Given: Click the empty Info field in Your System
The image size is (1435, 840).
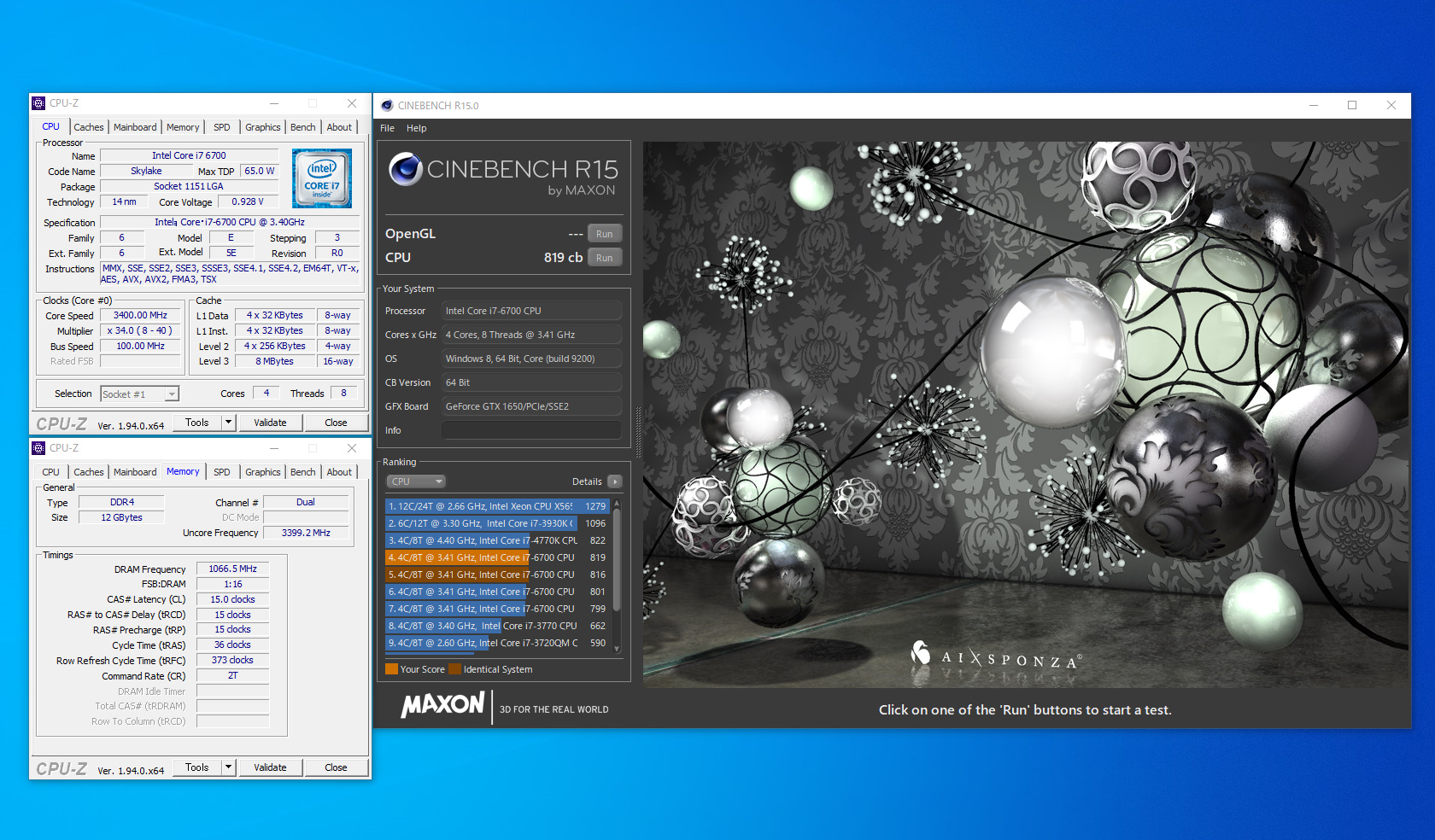Looking at the screenshot, I should point(531,430).
